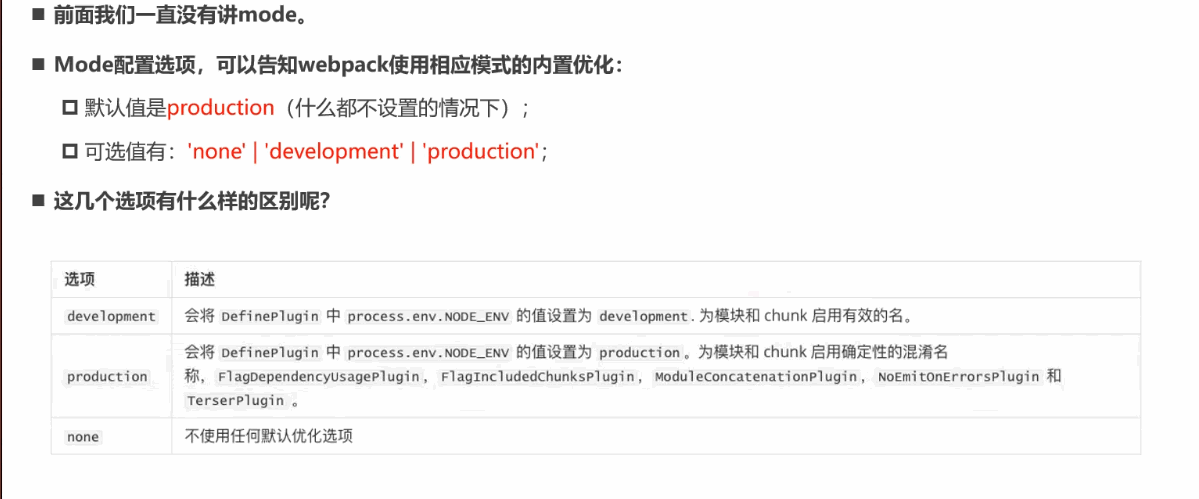Select the red 'none' option value
The image size is (1199, 499).
[216, 152]
